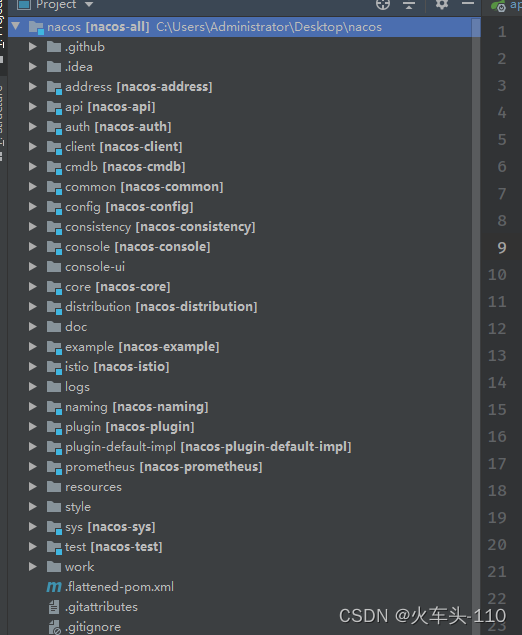Select the nacos-example module folder icon
The height and width of the screenshot is (635, 522).
(54, 347)
